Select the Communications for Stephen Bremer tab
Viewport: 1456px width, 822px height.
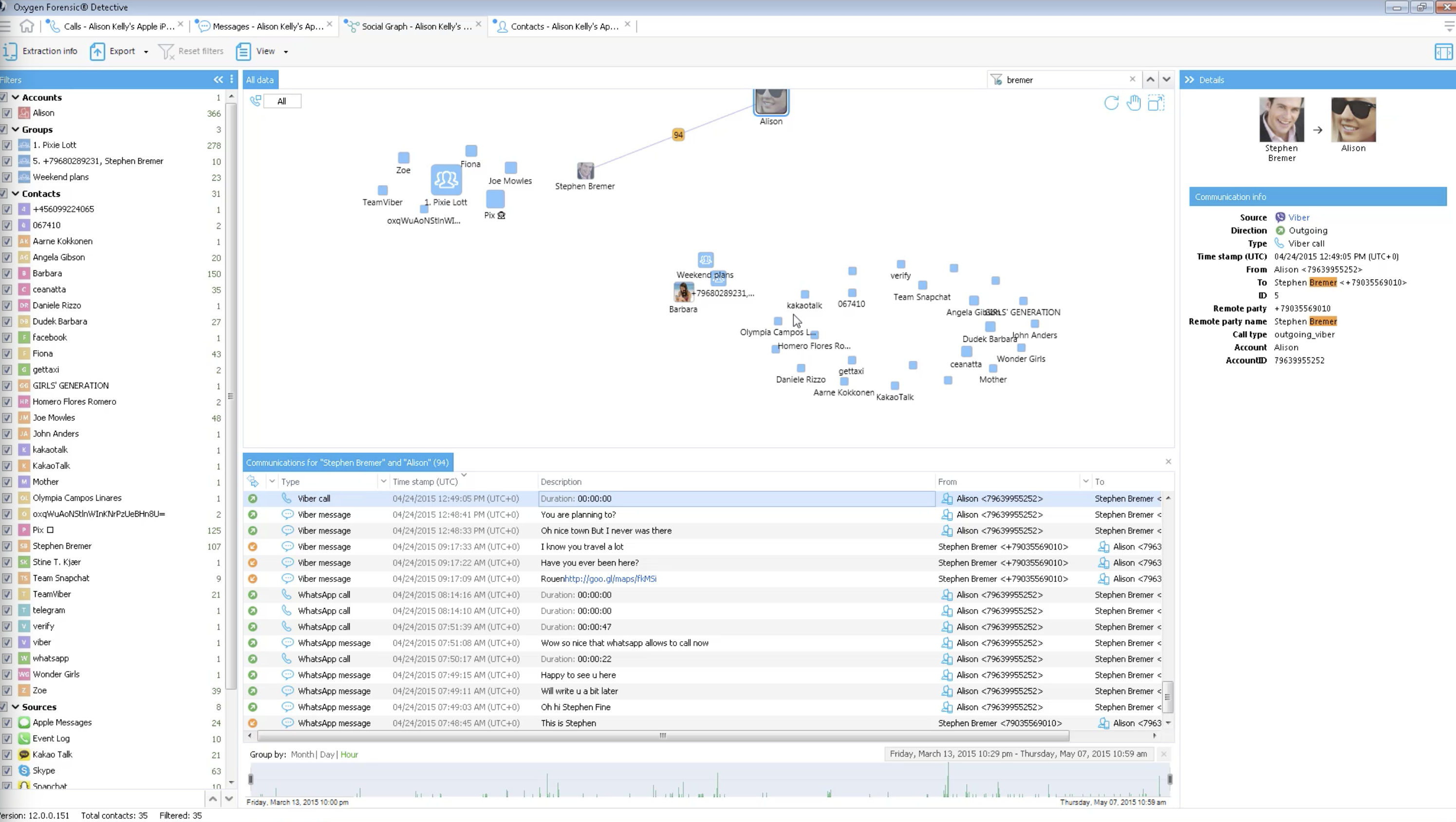(348, 463)
